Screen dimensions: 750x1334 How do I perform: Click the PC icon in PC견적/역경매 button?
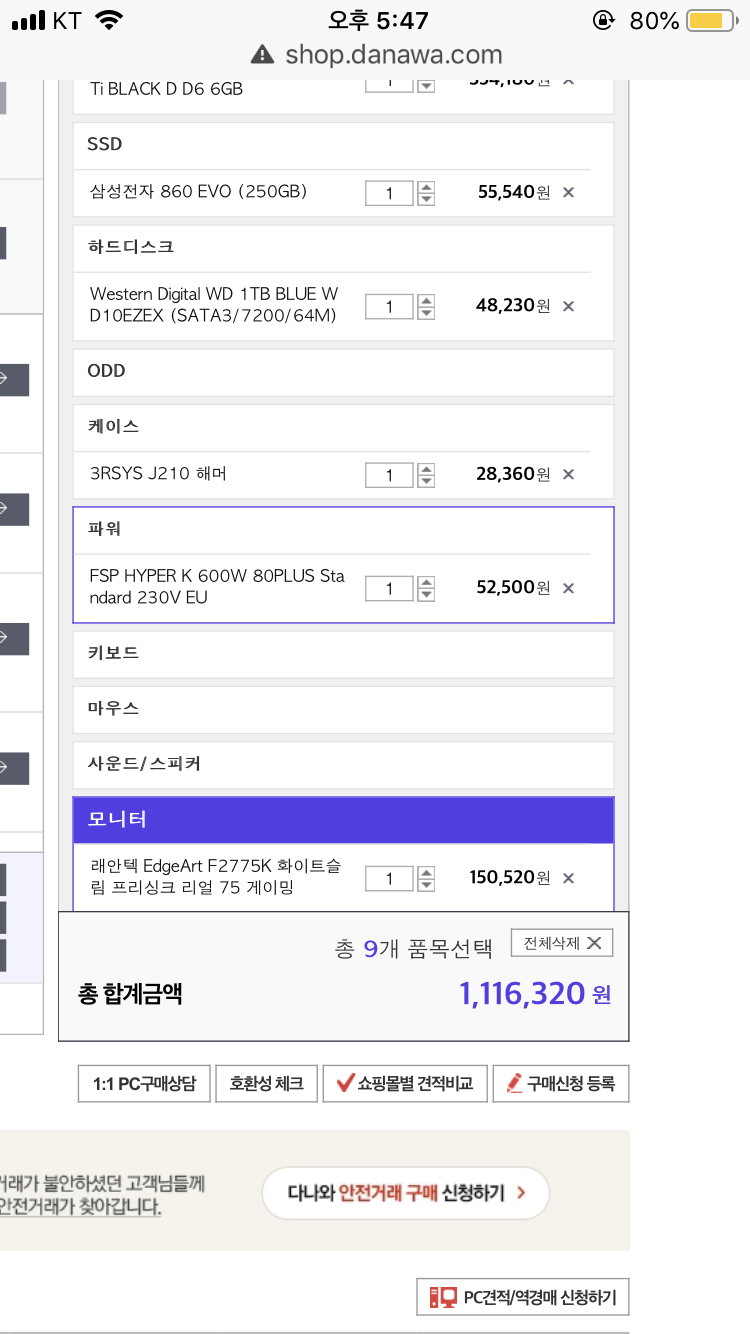coord(442,1298)
